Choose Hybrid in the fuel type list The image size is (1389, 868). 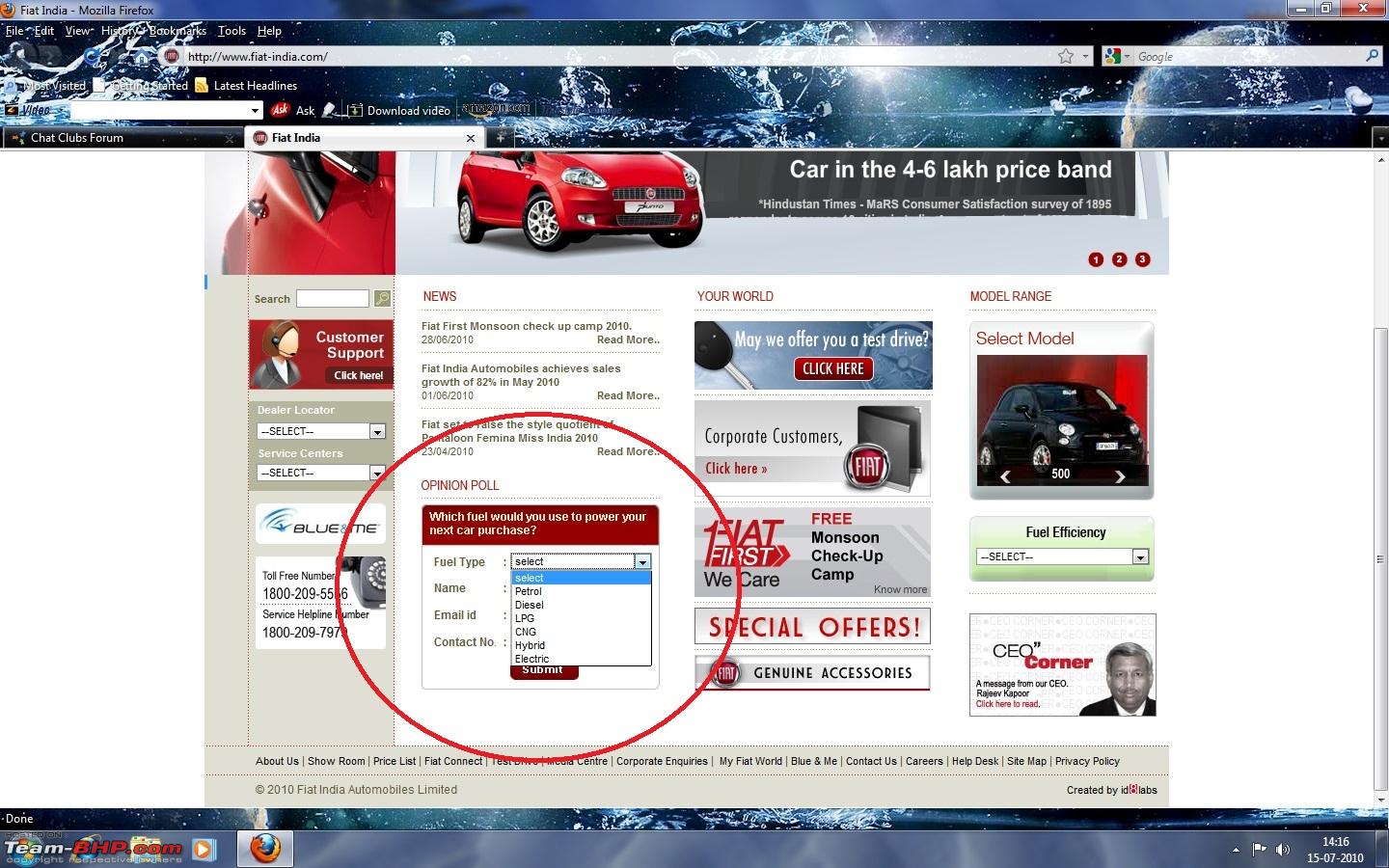[x=582, y=645]
